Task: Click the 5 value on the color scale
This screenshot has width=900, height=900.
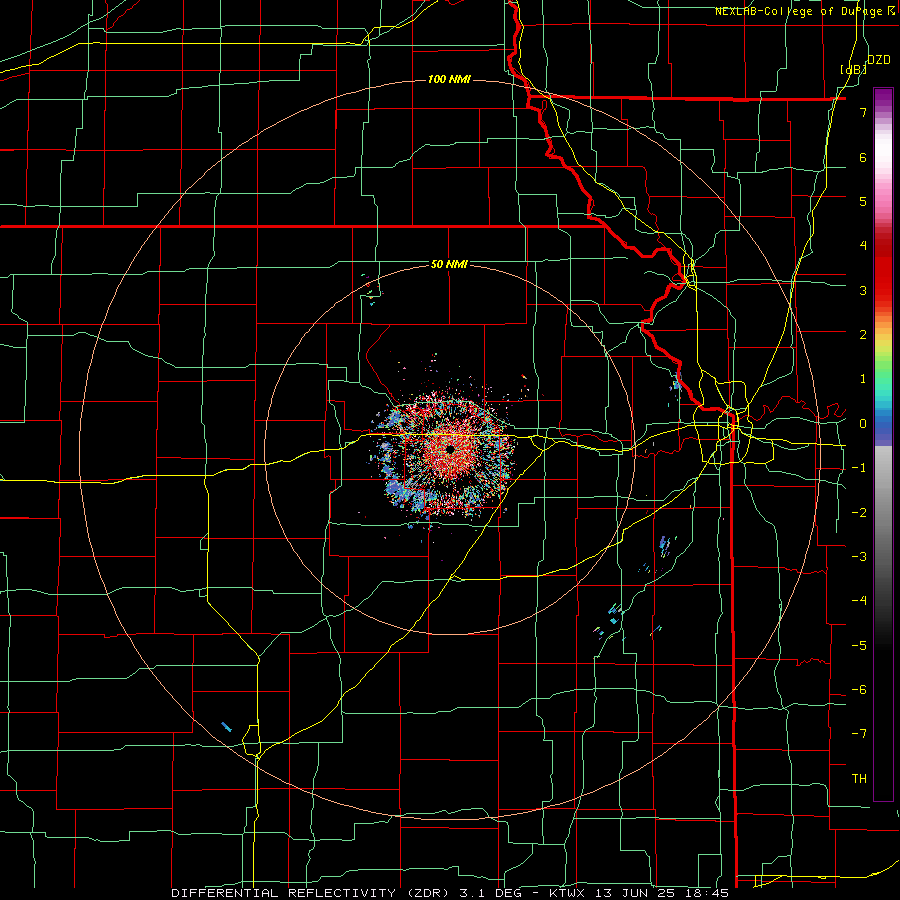Action: pyautogui.click(x=863, y=201)
